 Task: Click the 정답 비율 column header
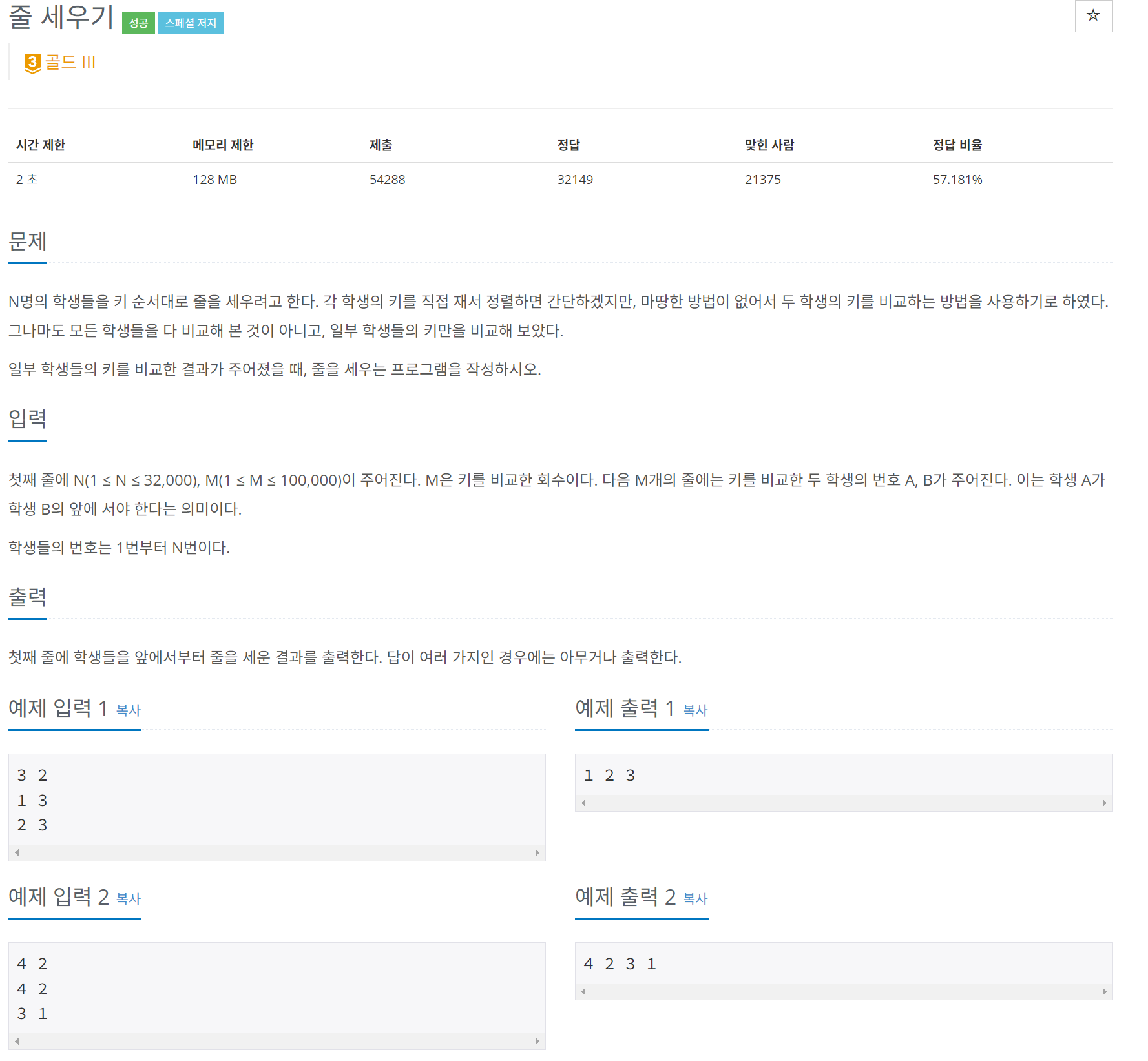(x=957, y=145)
